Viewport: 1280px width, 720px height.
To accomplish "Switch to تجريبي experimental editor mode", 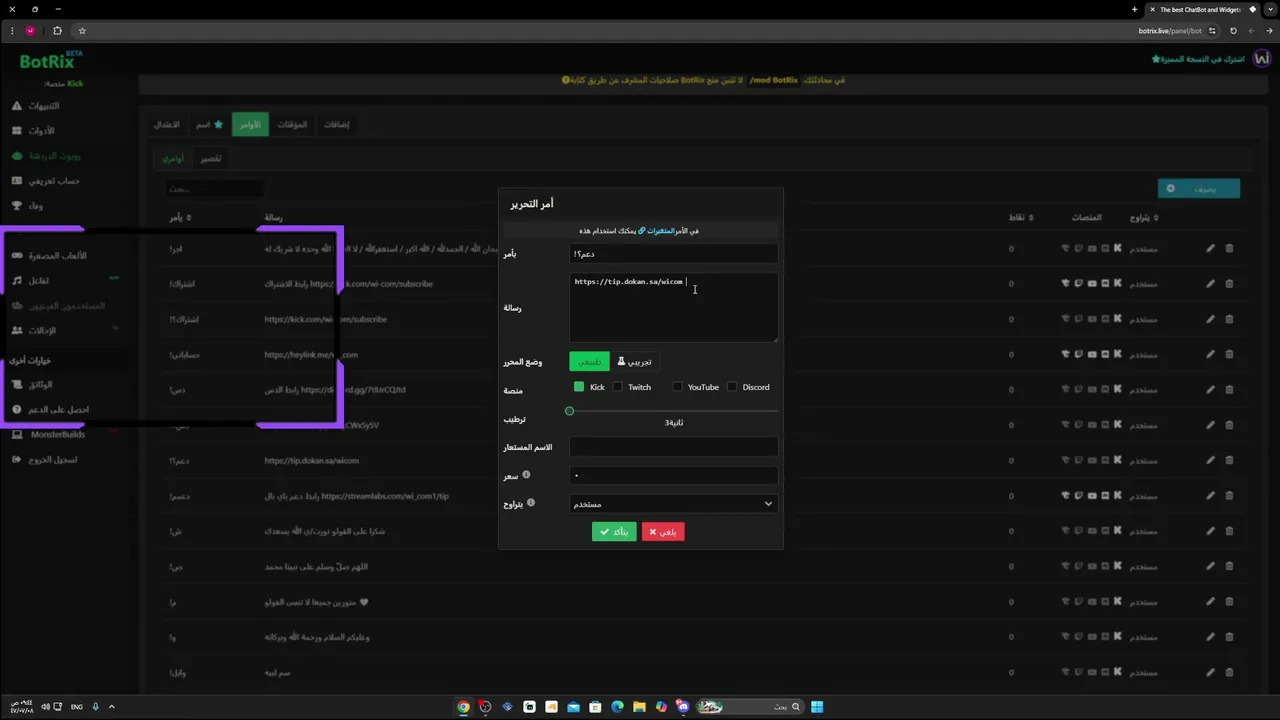I will click(x=634, y=362).
